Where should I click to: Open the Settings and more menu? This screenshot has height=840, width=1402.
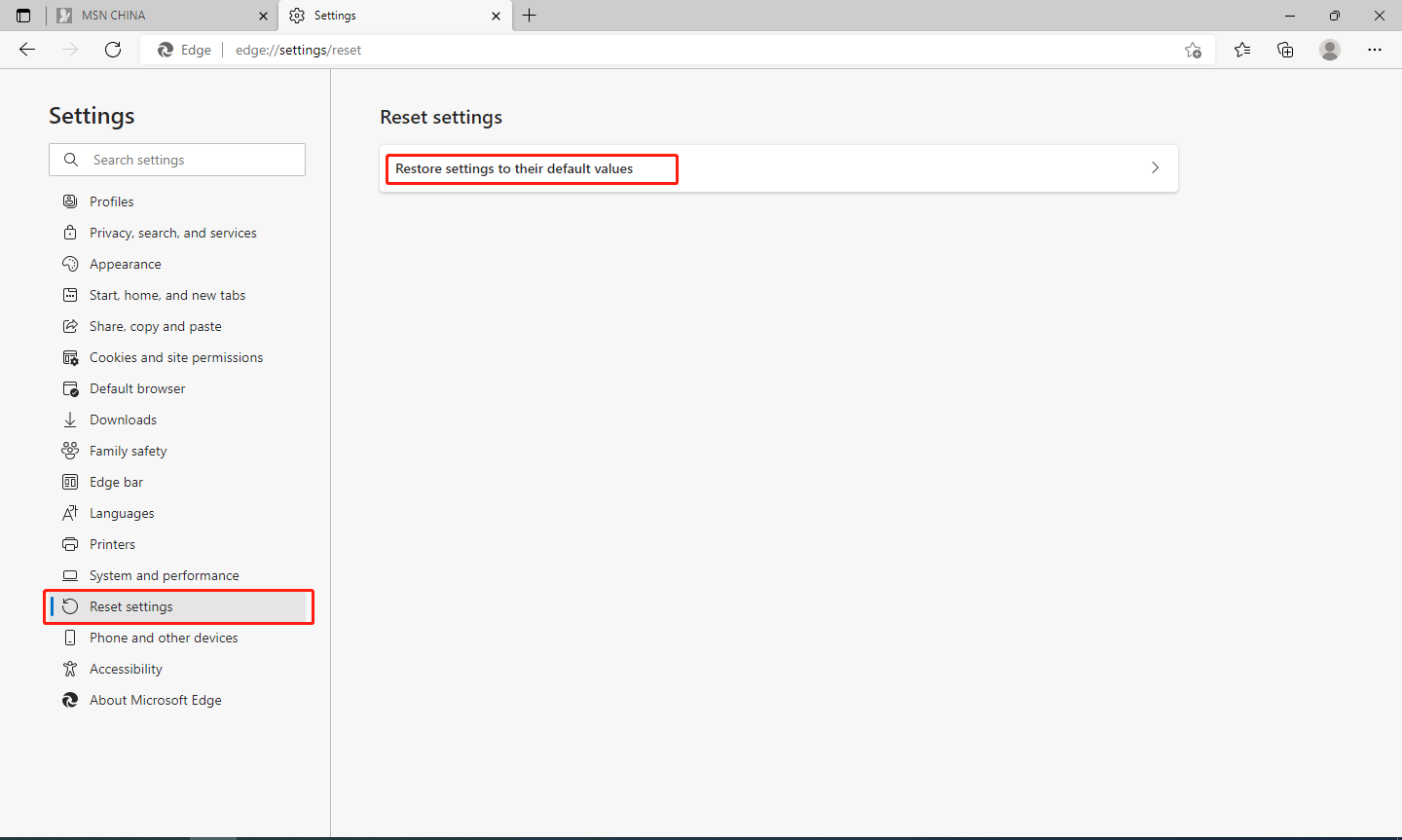(x=1375, y=49)
